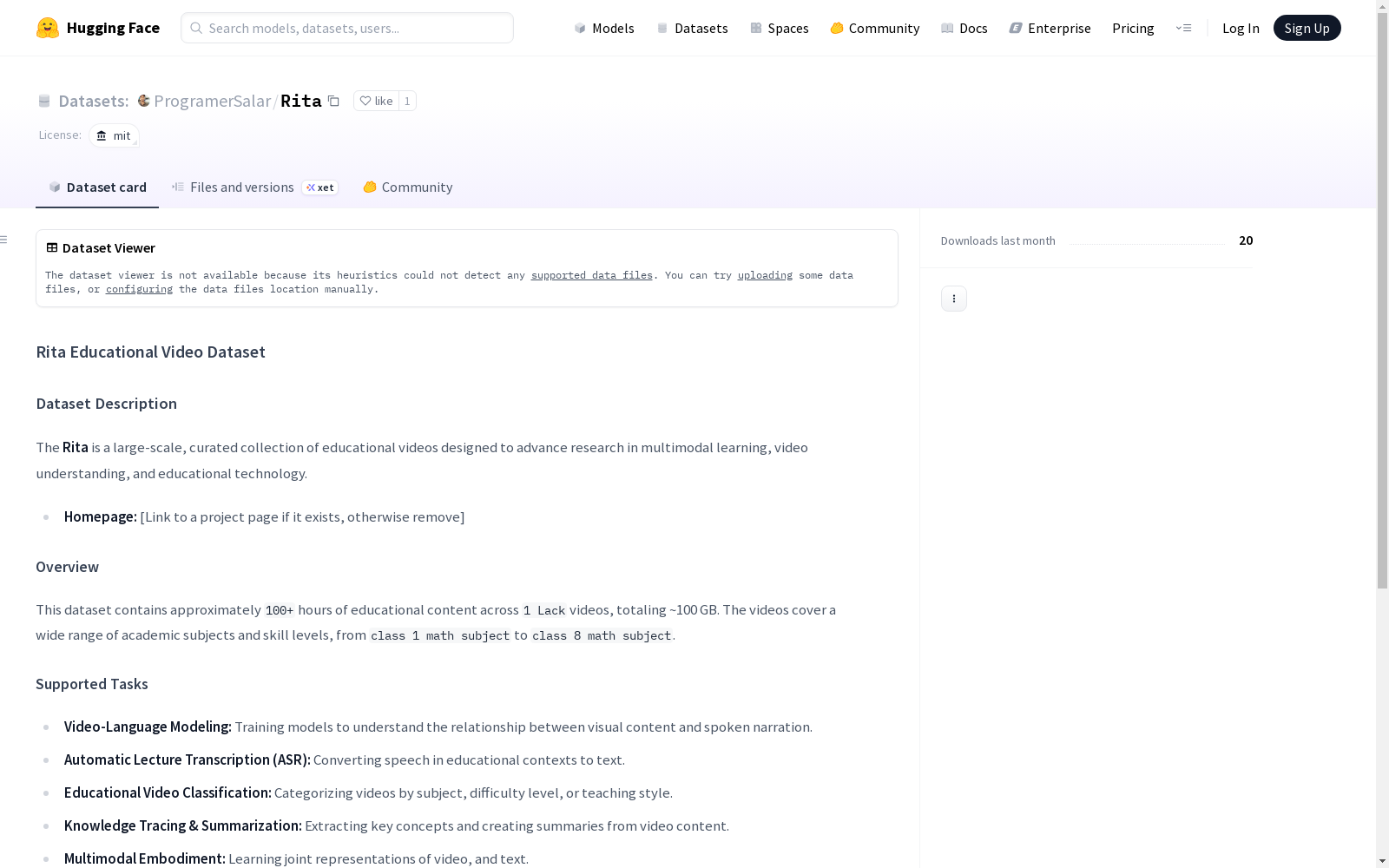This screenshot has height=868, width=1389.
Task: Click the Overview heading
Action: [x=67, y=567]
